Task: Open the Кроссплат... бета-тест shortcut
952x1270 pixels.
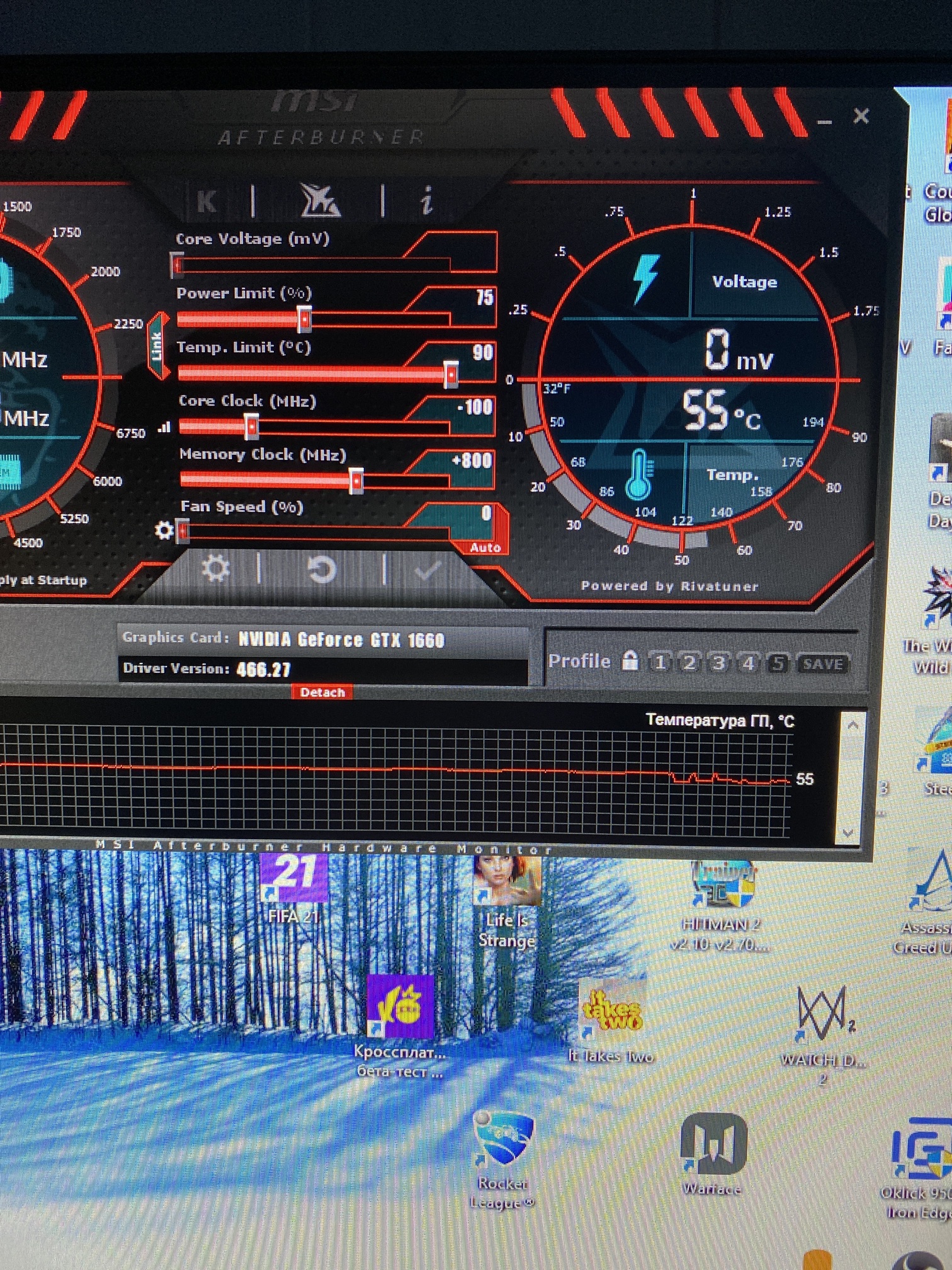Action: click(401, 1027)
